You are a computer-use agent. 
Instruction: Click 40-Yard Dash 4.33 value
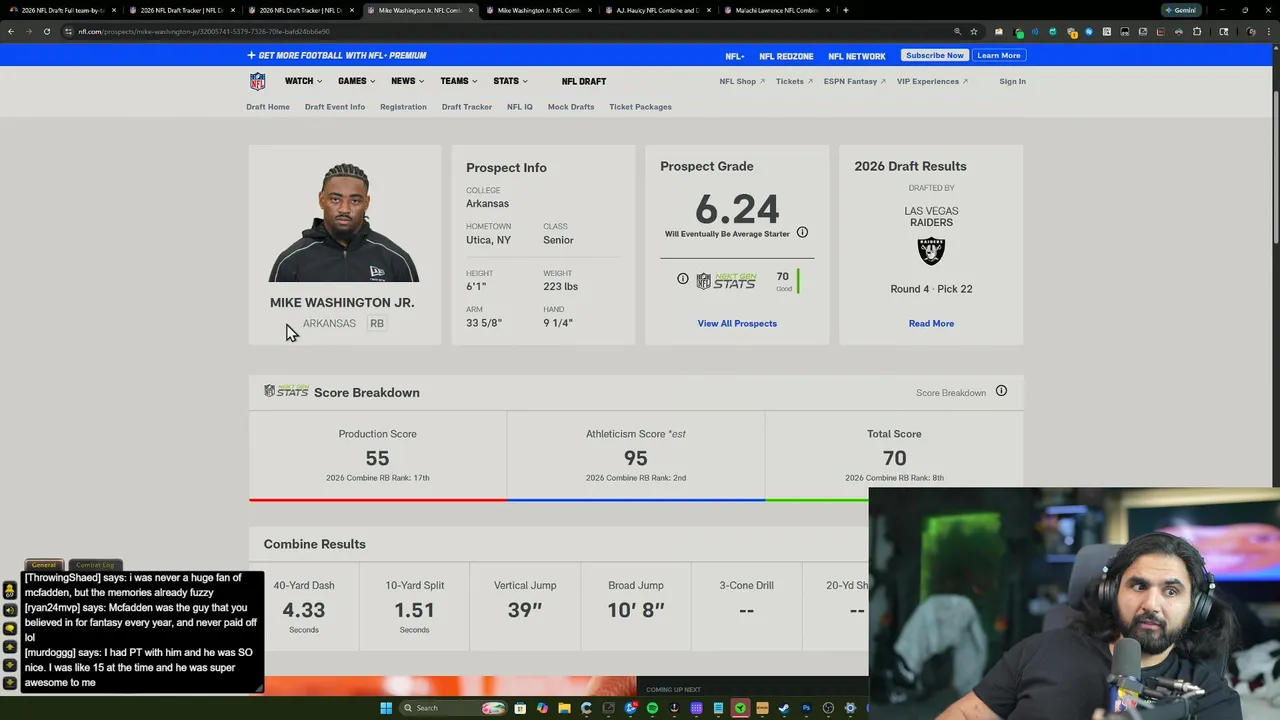(x=304, y=610)
